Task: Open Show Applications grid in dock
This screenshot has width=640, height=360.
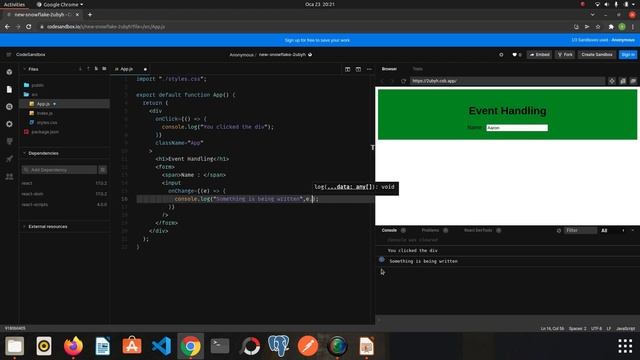Action: [x=625, y=346]
